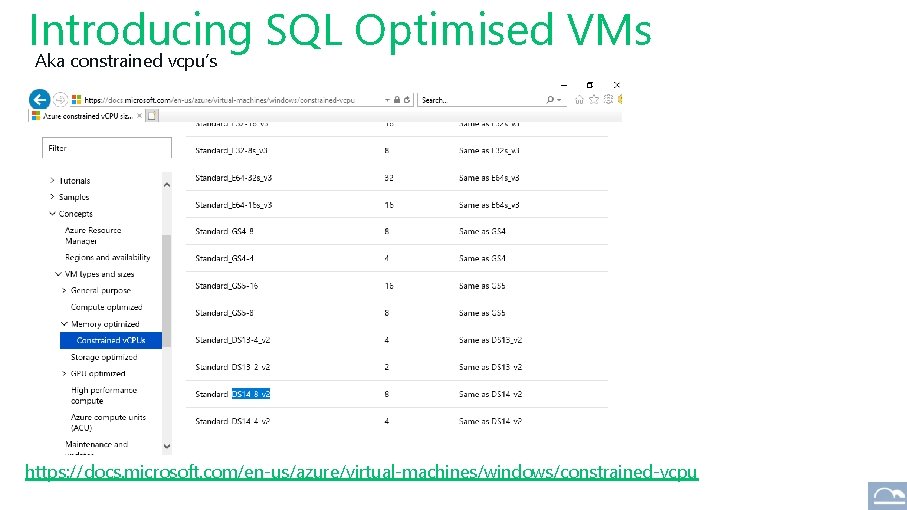Click Same as E64s_v3 in E64-16s row

489,205
